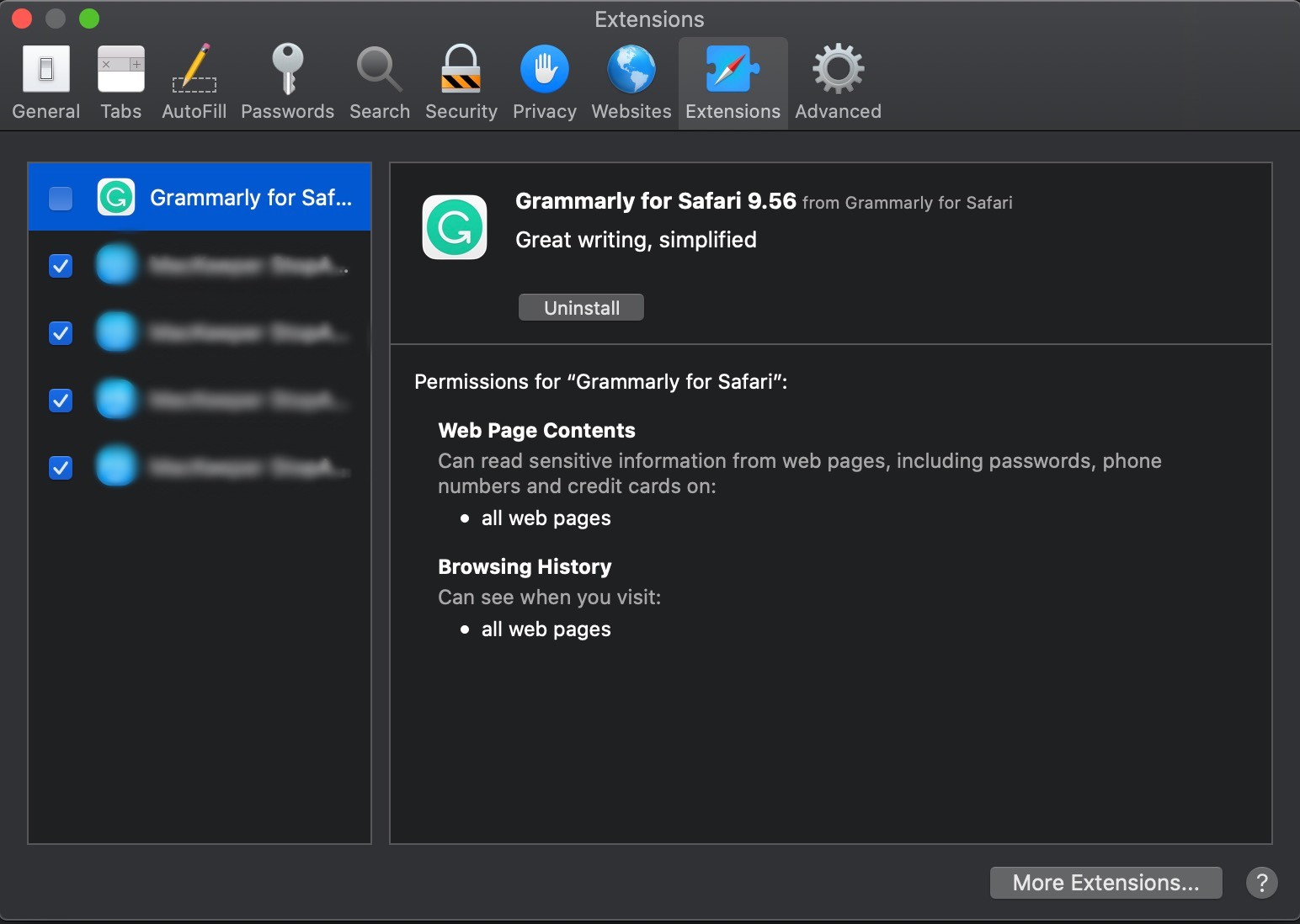Open AutoFill settings with the pencil icon
The image size is (1300, 924).
tap(194, 82)
